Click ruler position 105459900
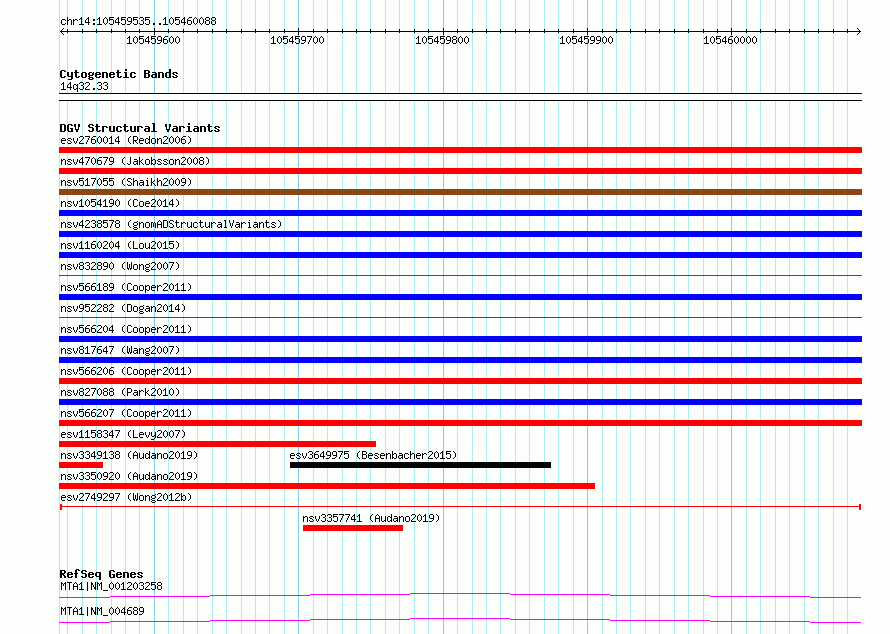 coord(586,40)
